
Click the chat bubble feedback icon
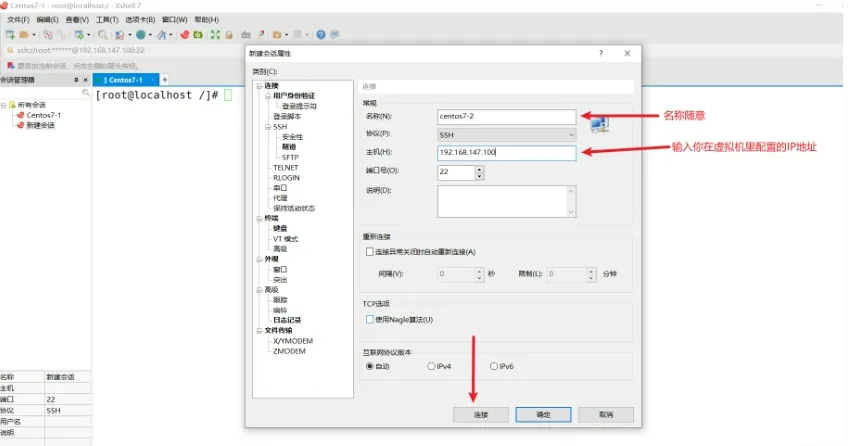(335, 35)
